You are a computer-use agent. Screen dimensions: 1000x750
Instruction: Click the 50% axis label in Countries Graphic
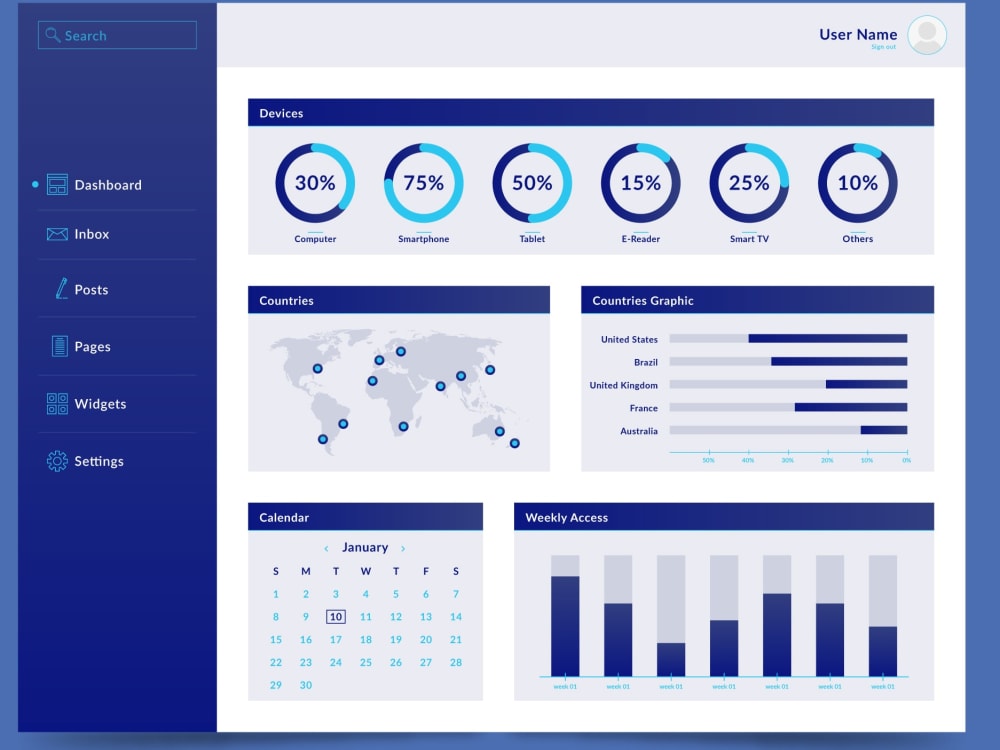click(709, 460)
